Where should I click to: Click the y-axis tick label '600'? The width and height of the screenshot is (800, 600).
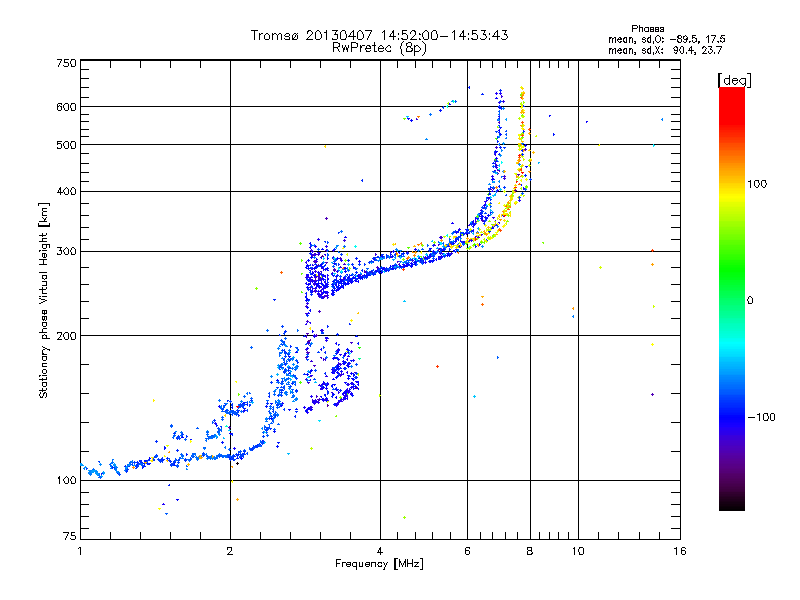point(66,107)
